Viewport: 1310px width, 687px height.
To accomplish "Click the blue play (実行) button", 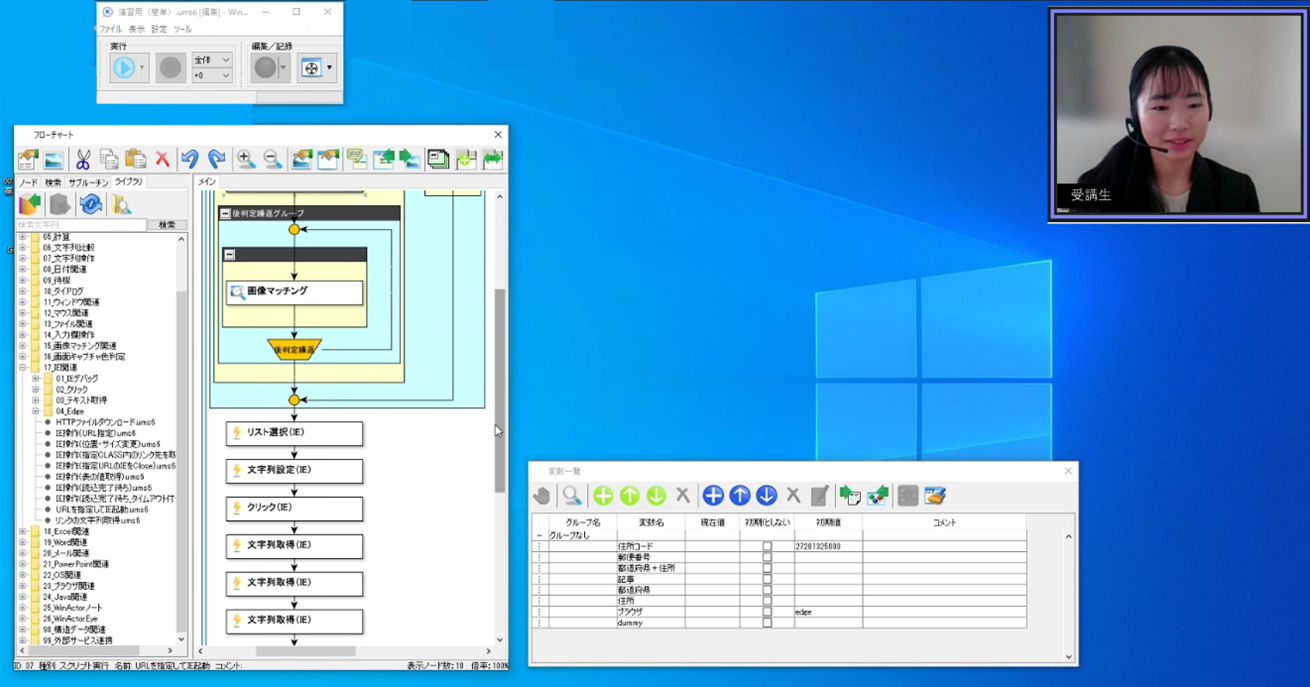I will coord(123,67).
